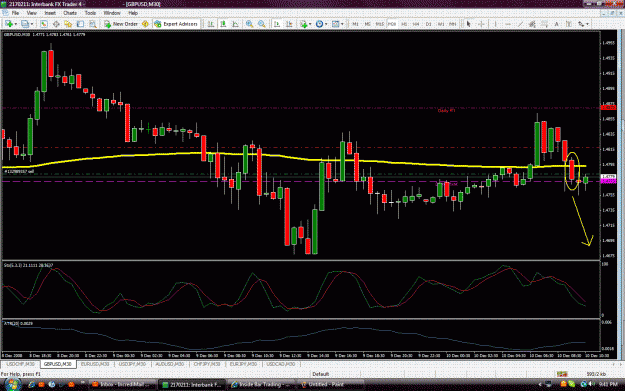Switch to the EURUSD,M30 chart tab

(95, 364)
